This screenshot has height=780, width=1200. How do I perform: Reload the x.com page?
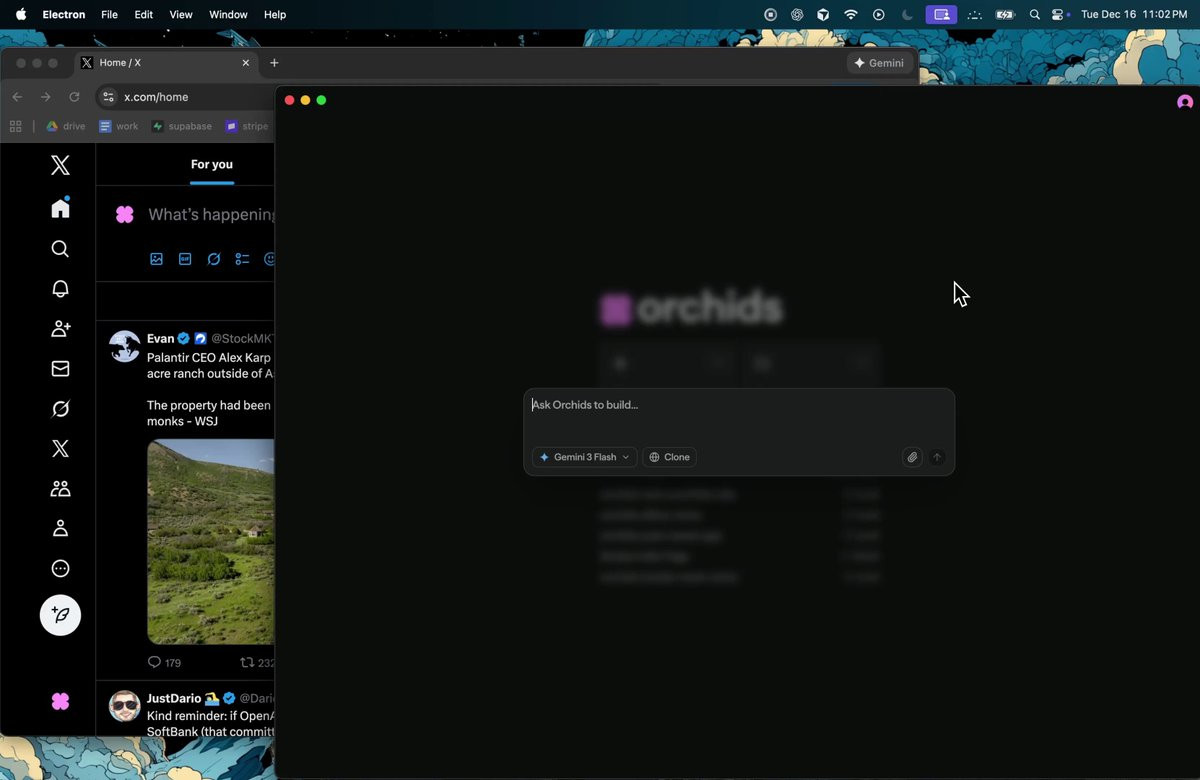pos(74,97)
